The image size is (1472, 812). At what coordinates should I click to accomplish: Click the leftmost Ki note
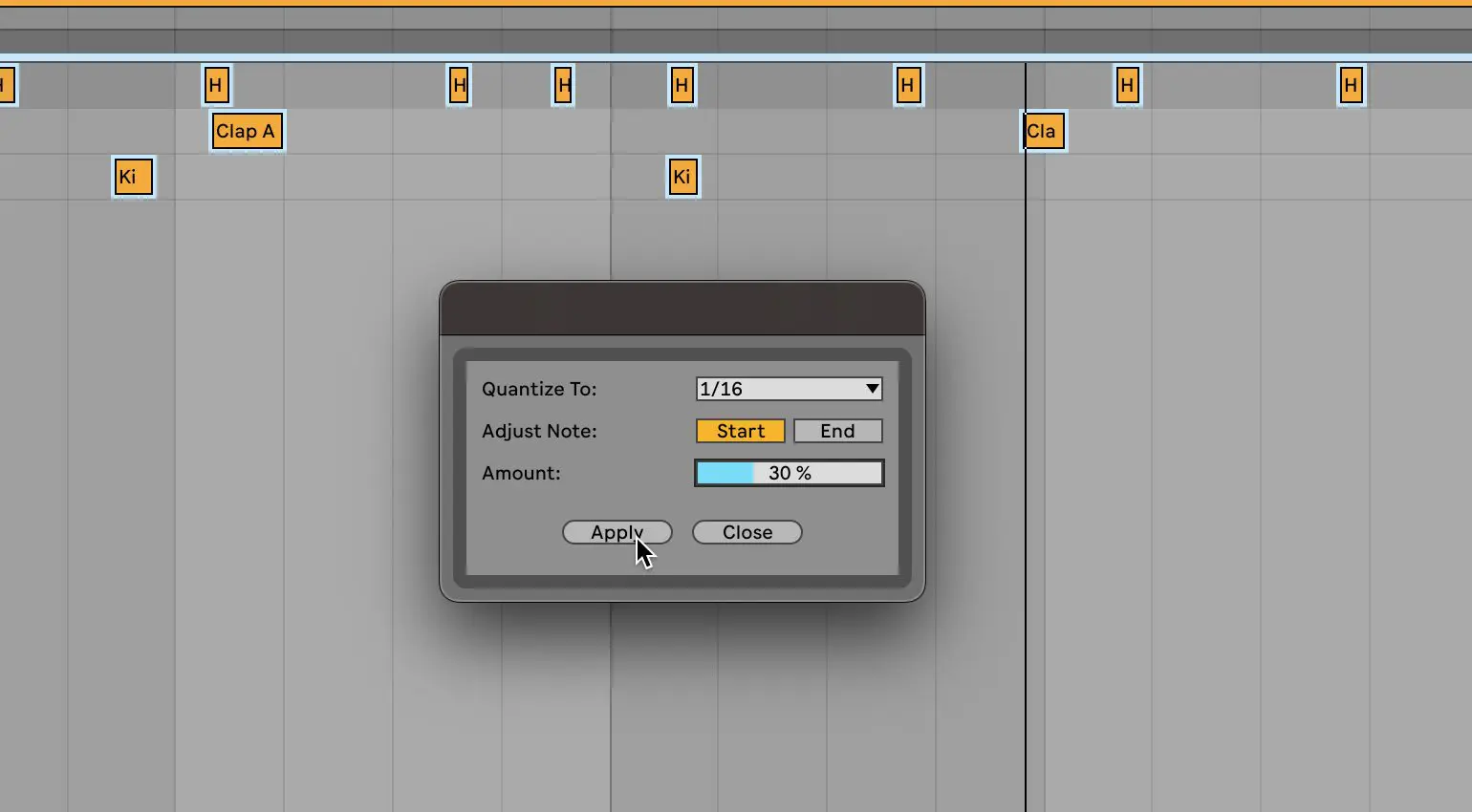(133, 177)
